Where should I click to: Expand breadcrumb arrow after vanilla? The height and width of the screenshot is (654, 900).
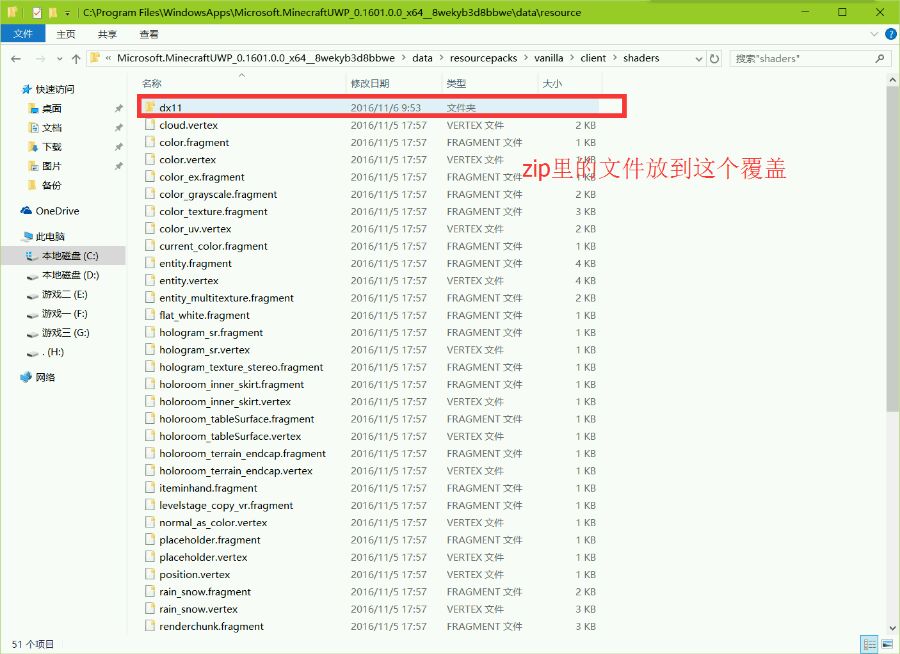click(572, 58)
